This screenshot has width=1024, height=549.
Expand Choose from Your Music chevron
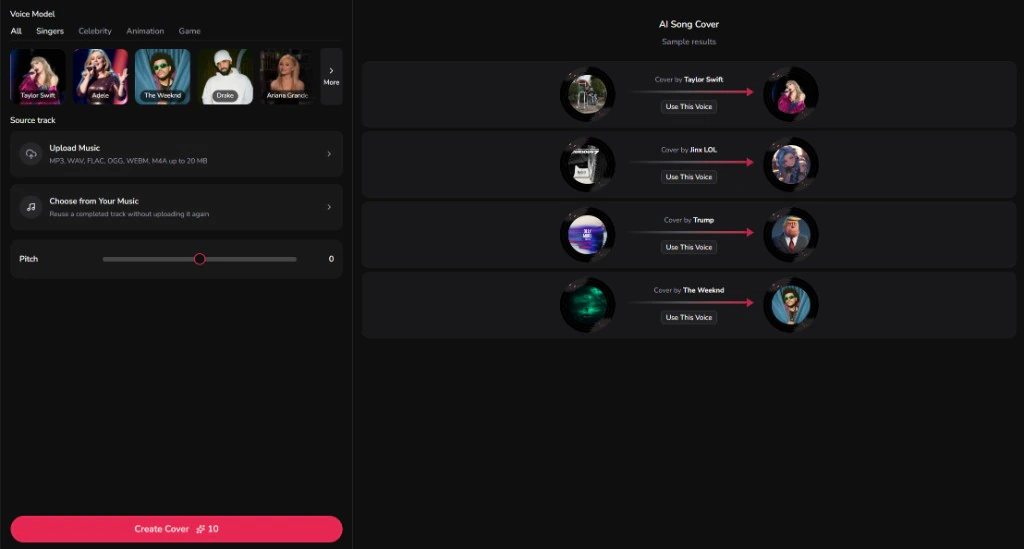tap(329, 207)
